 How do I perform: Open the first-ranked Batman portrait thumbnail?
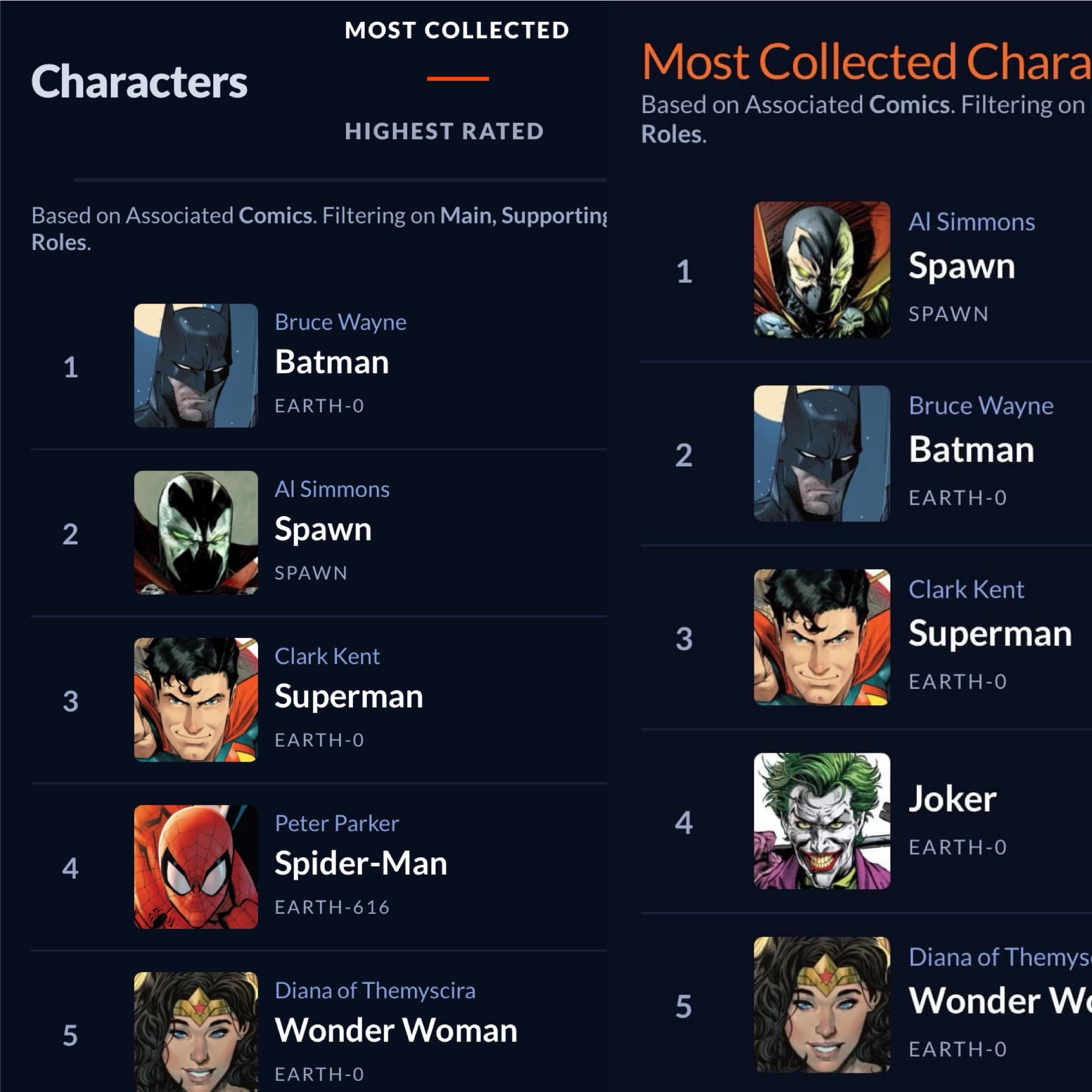point(195,365)
